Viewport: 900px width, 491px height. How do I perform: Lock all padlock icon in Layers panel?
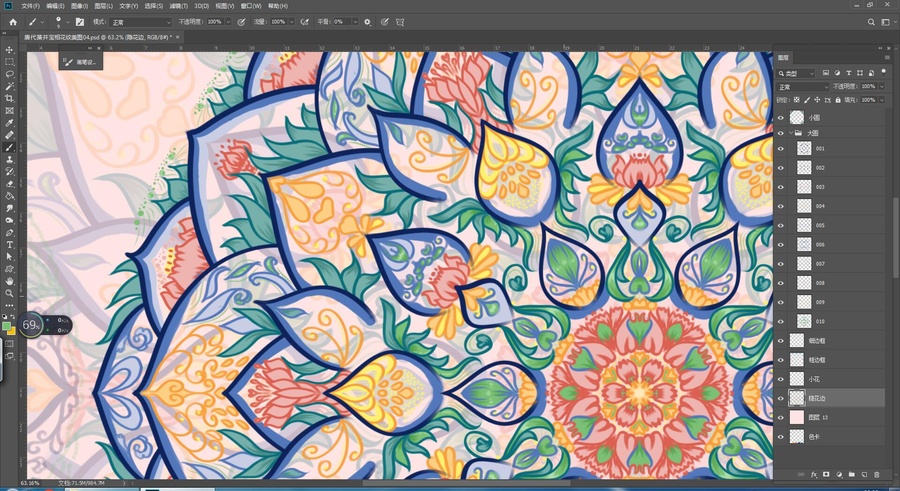click(x=837, y=100)
